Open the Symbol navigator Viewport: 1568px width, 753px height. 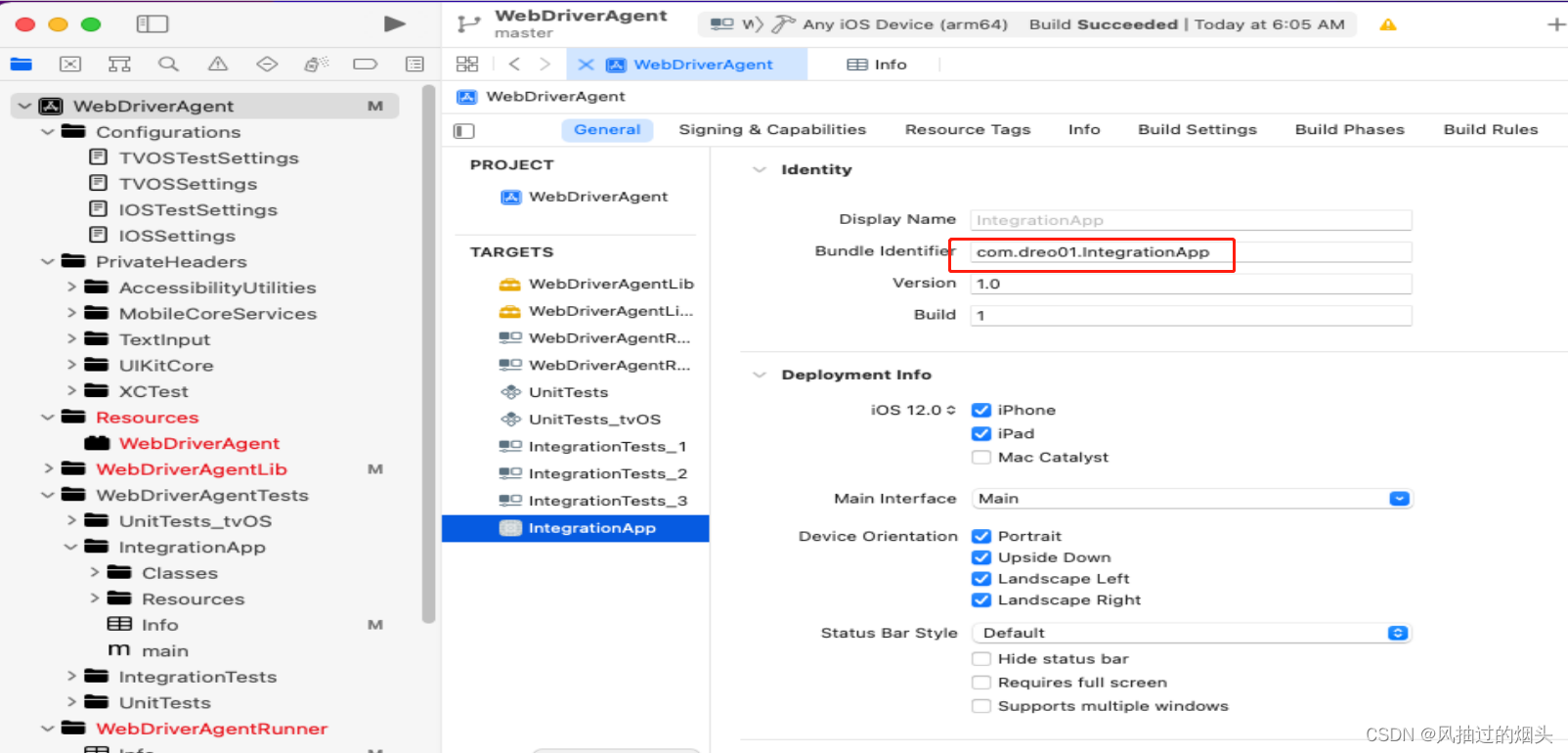tap(119, 65)
